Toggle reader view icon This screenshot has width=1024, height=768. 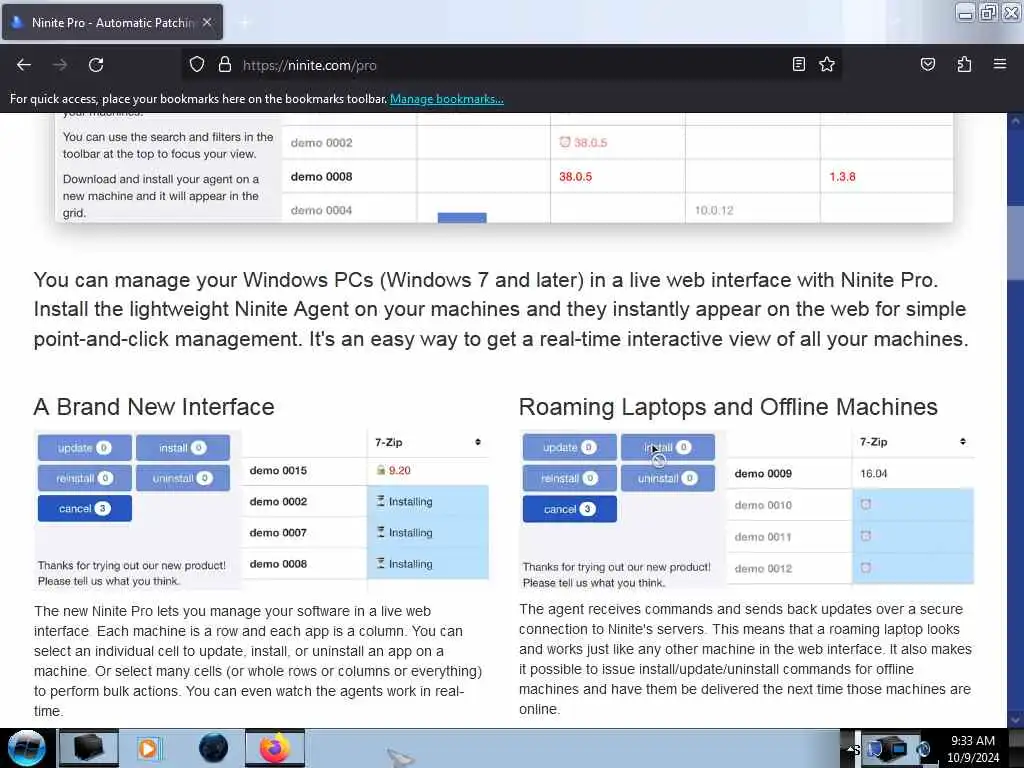[x=799, y=64]
